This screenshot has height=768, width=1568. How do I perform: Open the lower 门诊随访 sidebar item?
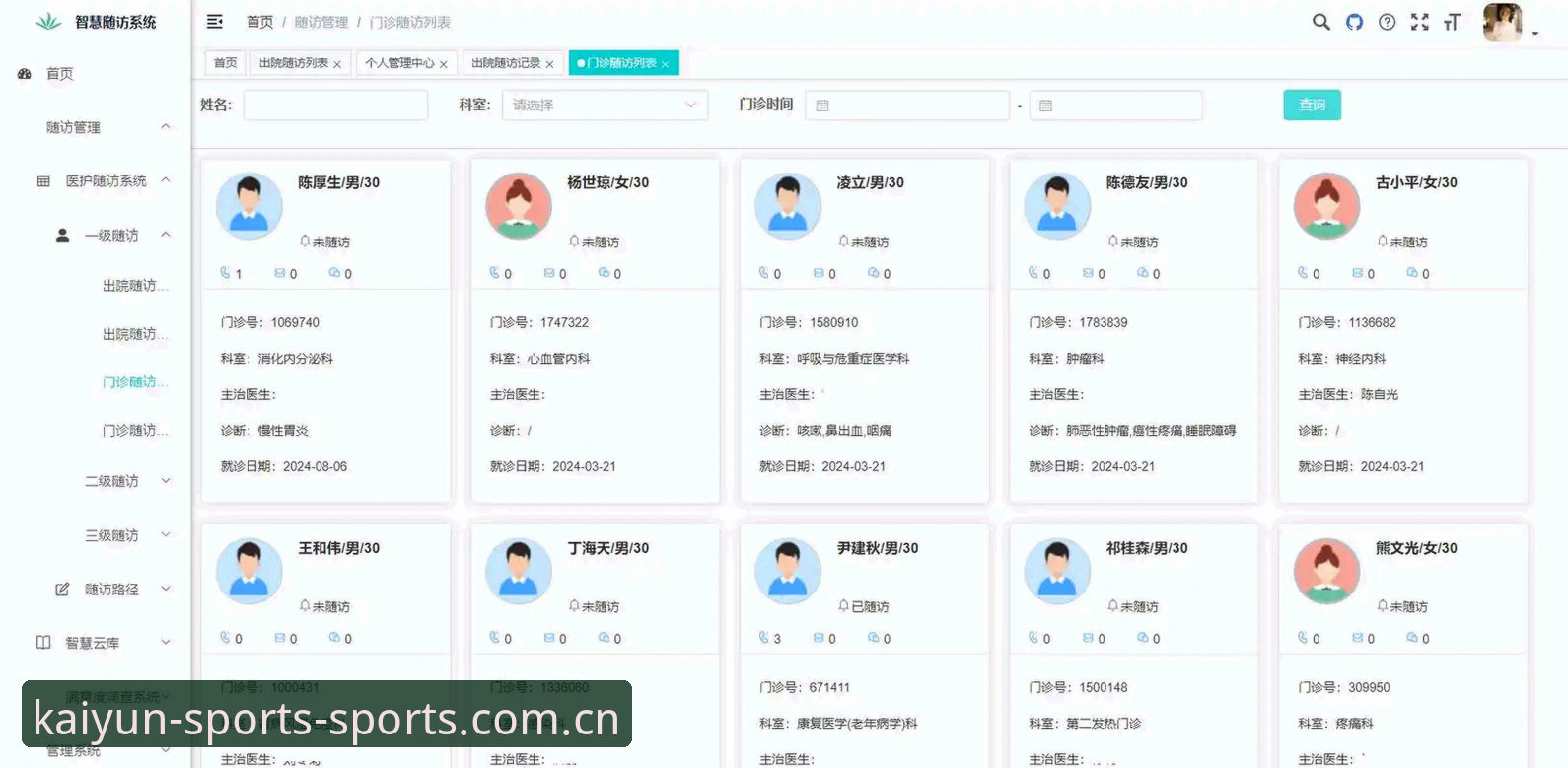pos(135,430)
